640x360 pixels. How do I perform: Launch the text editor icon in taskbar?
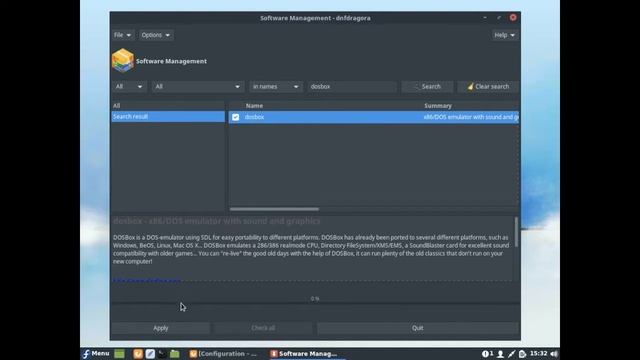(x=150, y=354)
